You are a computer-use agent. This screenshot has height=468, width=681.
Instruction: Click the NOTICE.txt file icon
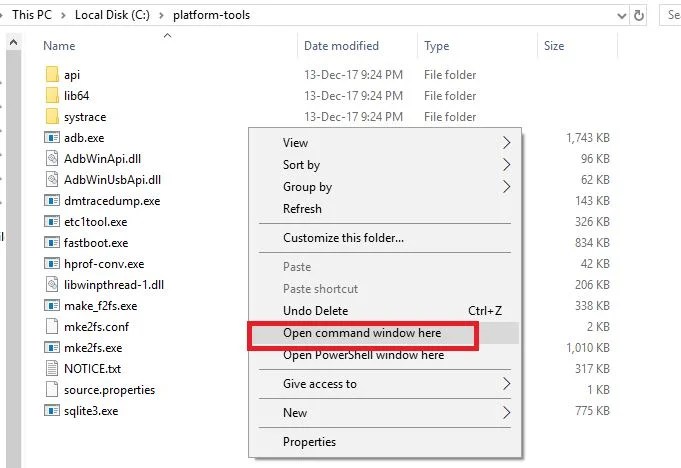coord(53,369)
